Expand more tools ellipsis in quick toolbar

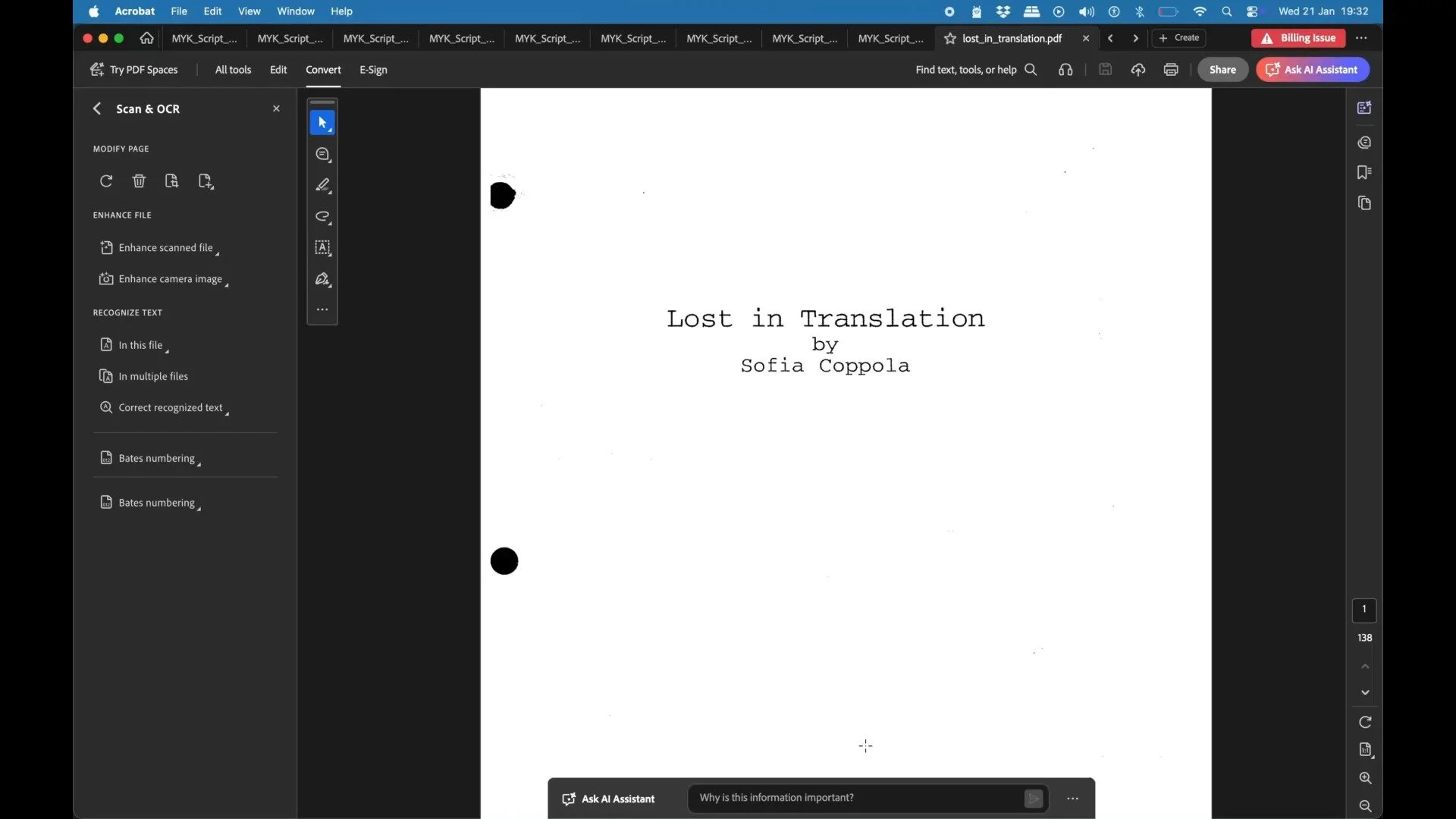coord(322,309)
